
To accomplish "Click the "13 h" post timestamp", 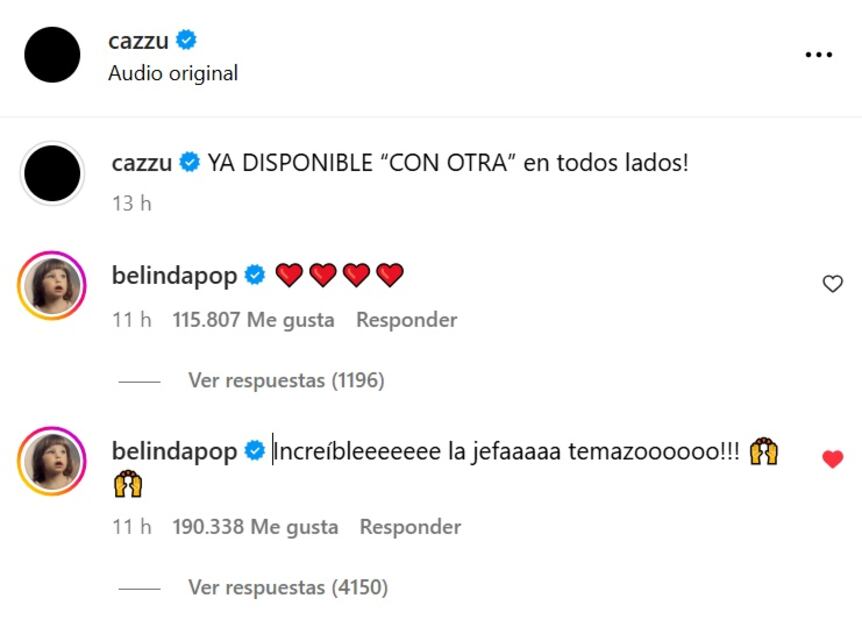I will pyautogui.click(x=131, y=203).
